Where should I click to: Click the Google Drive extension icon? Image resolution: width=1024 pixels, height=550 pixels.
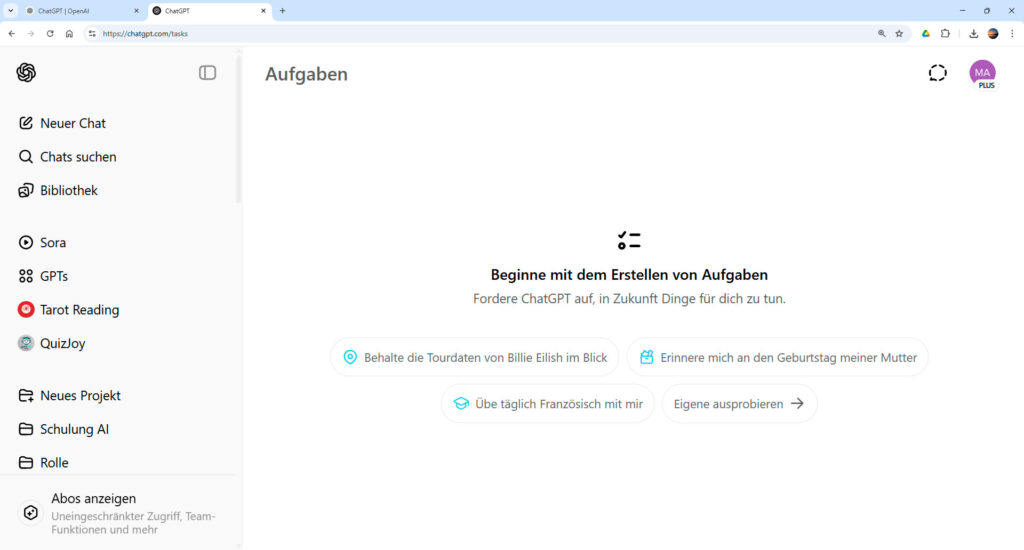tap(925, 33)
